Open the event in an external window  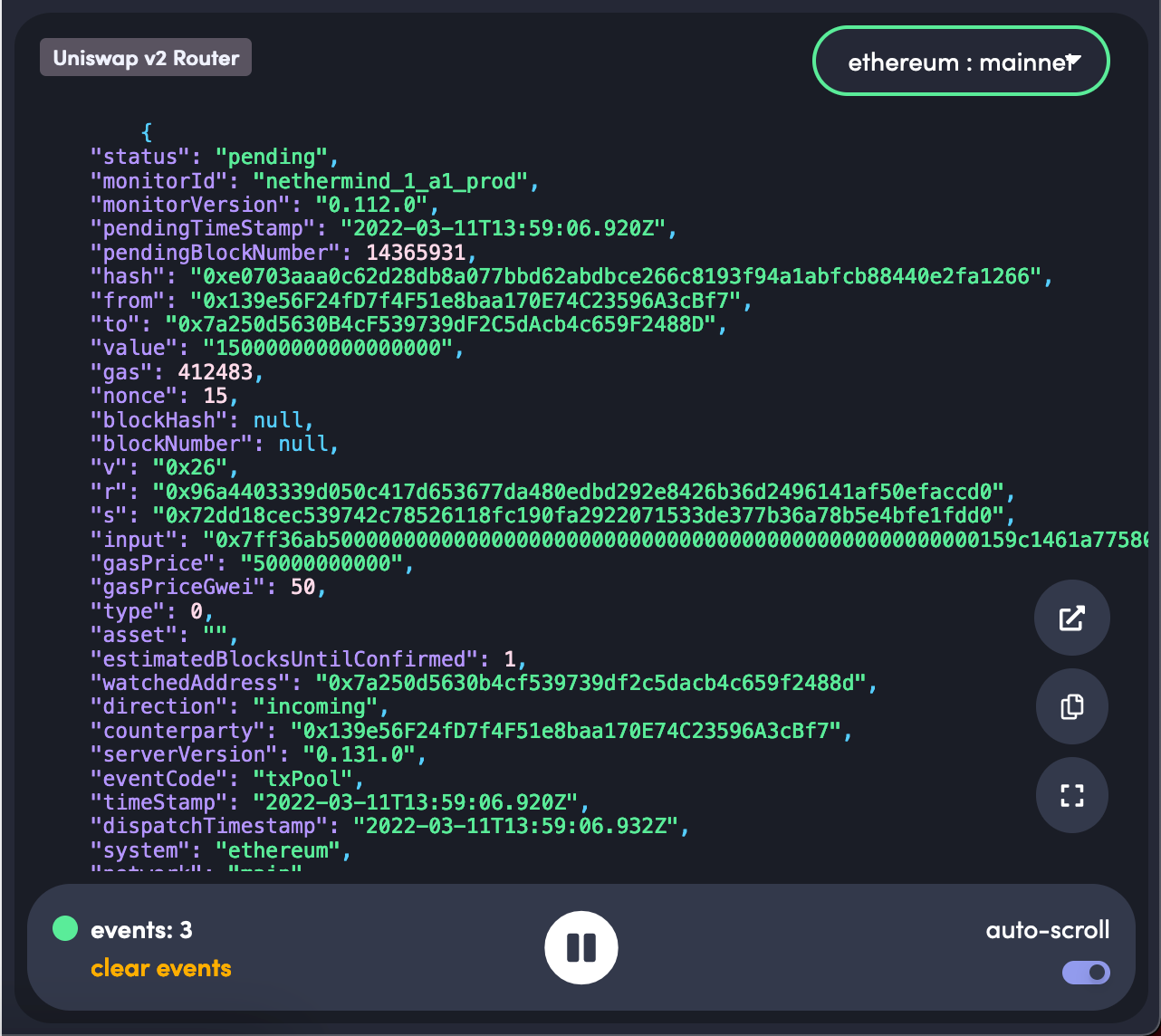[x=1071, y=619]
